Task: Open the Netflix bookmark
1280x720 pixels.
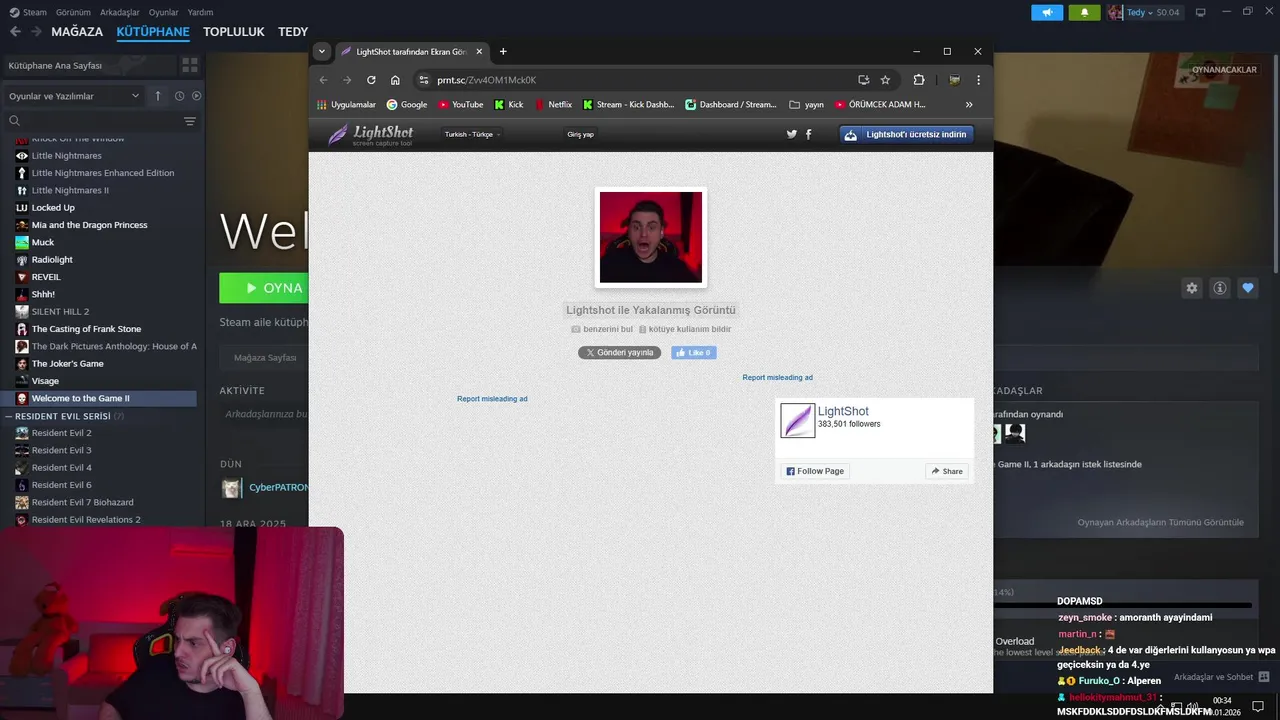Action: click(x=553, y=104)
